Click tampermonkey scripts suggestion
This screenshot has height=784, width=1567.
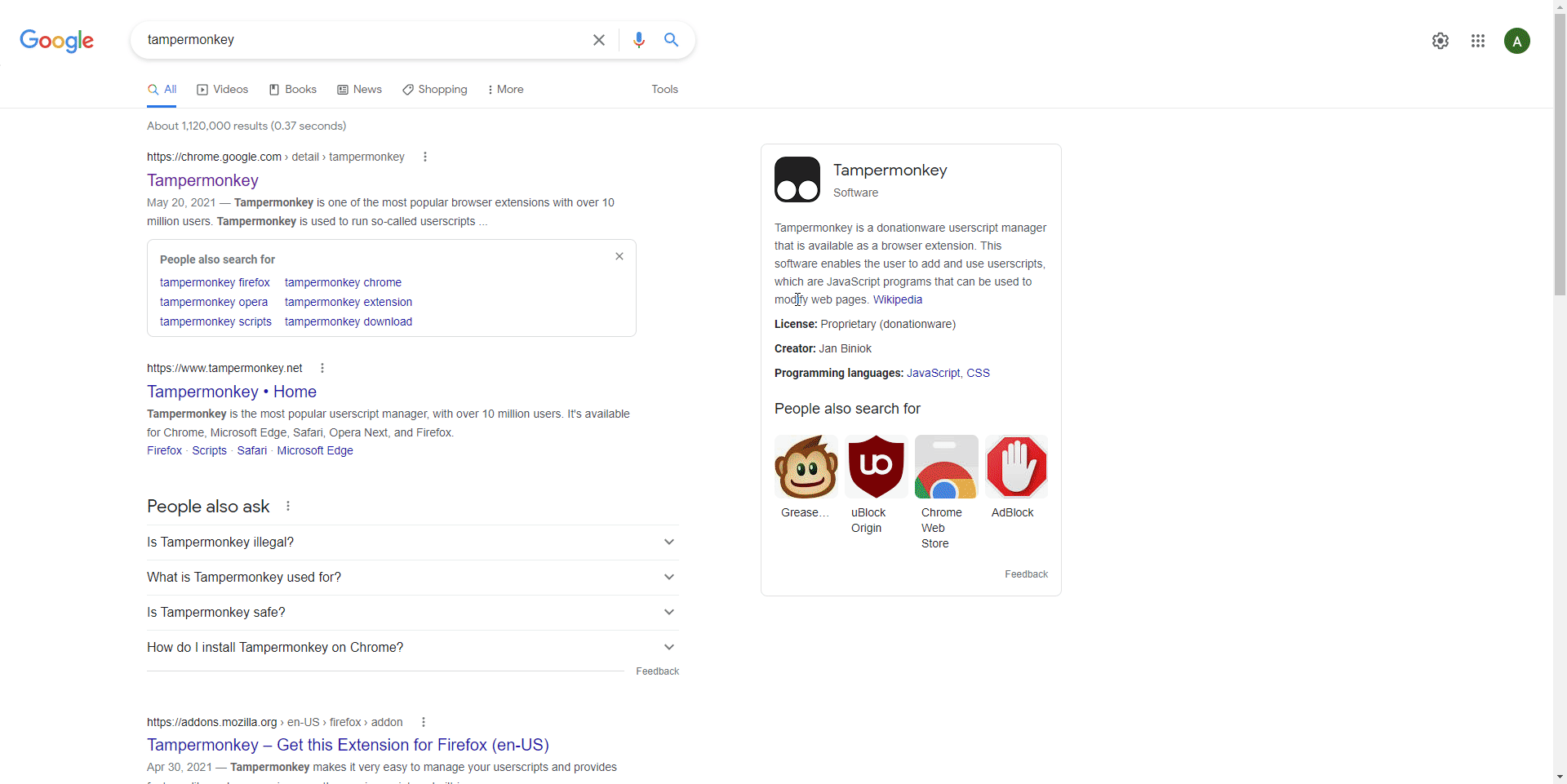215,322
